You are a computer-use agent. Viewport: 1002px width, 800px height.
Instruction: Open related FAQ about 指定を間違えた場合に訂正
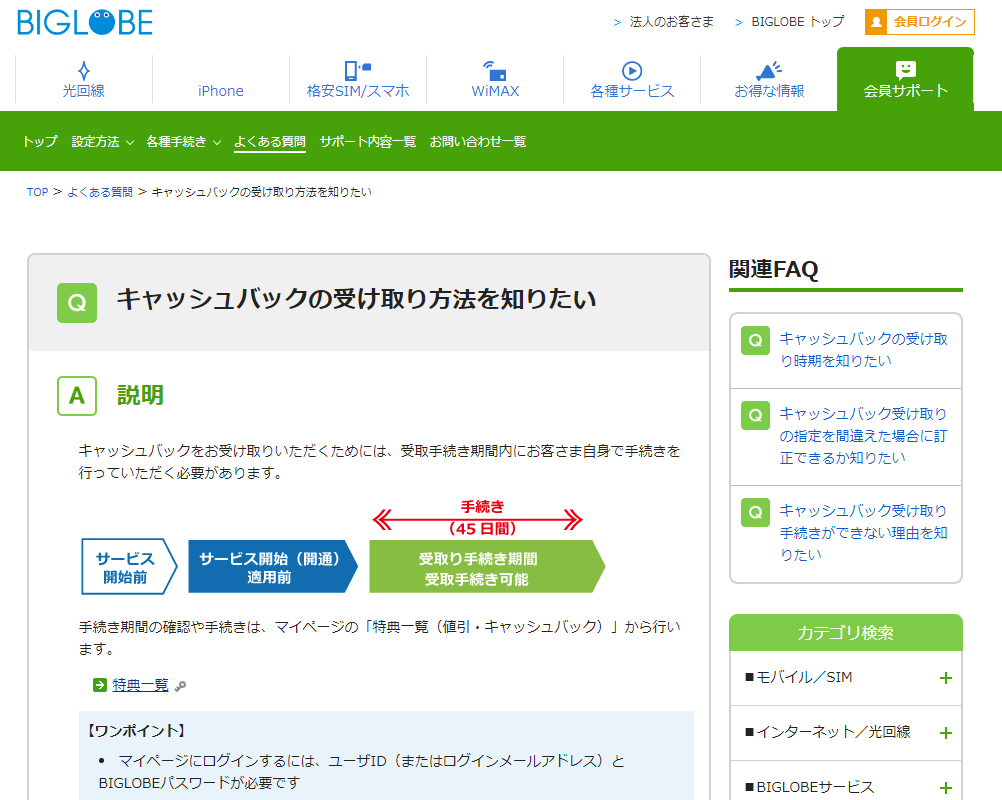(863, 436)
